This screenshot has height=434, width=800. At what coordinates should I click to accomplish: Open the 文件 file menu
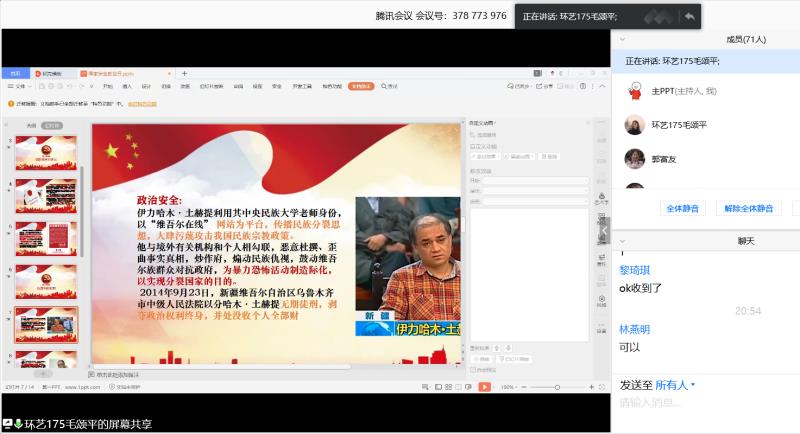click(18, 87)
